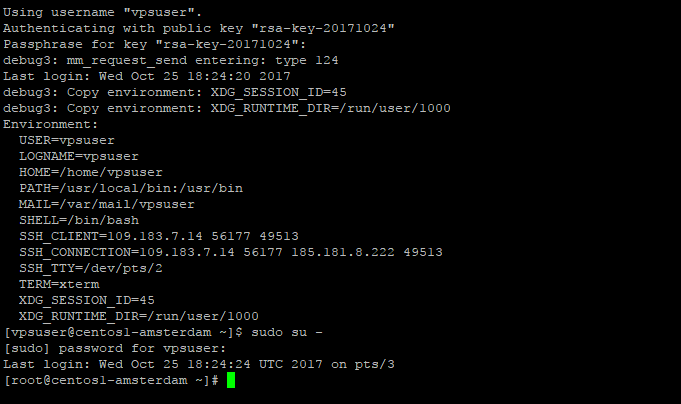Click the MAIL=/var/mail/vpsuser line

(107, 205)
